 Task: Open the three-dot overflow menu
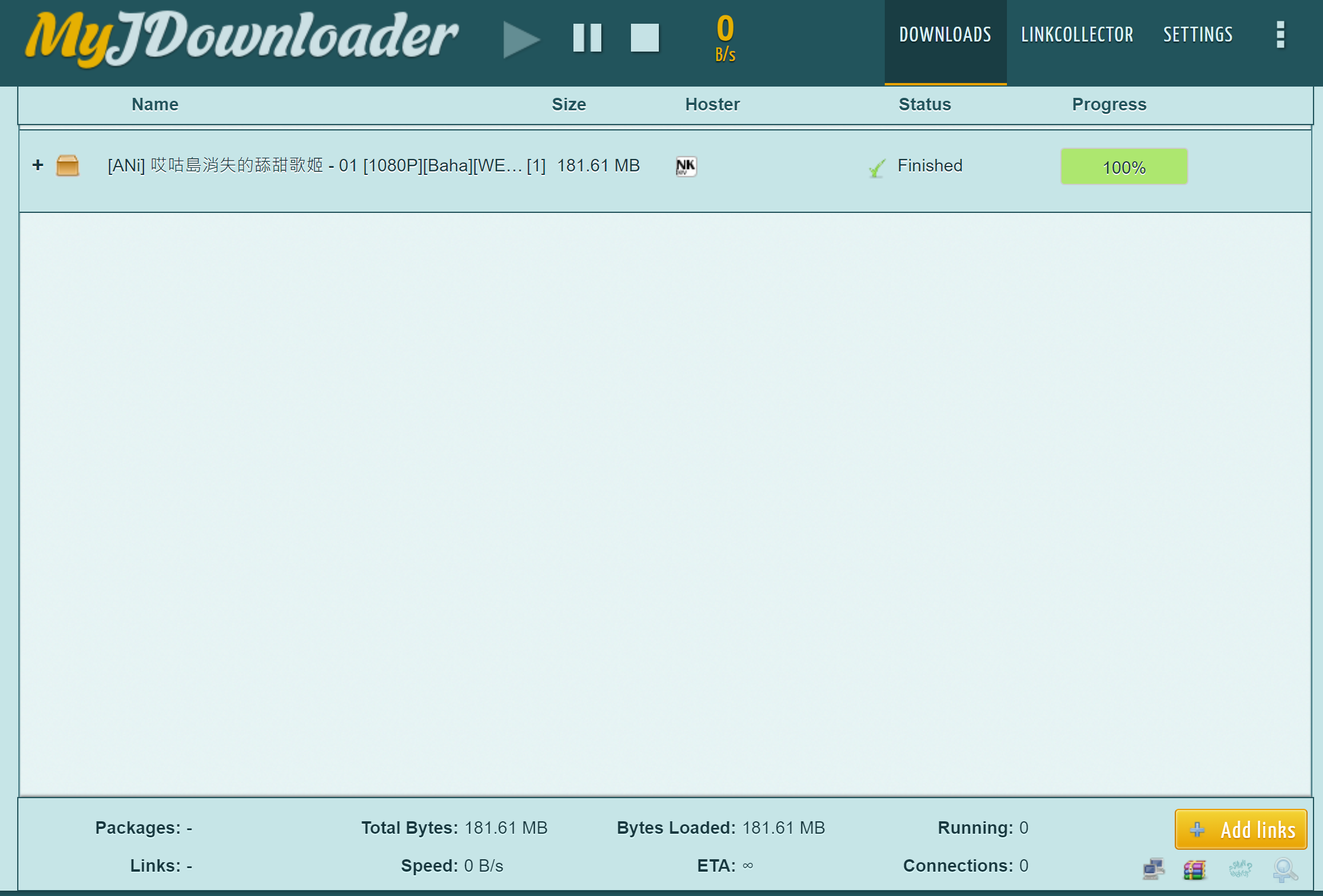[x=1280, y=35]
